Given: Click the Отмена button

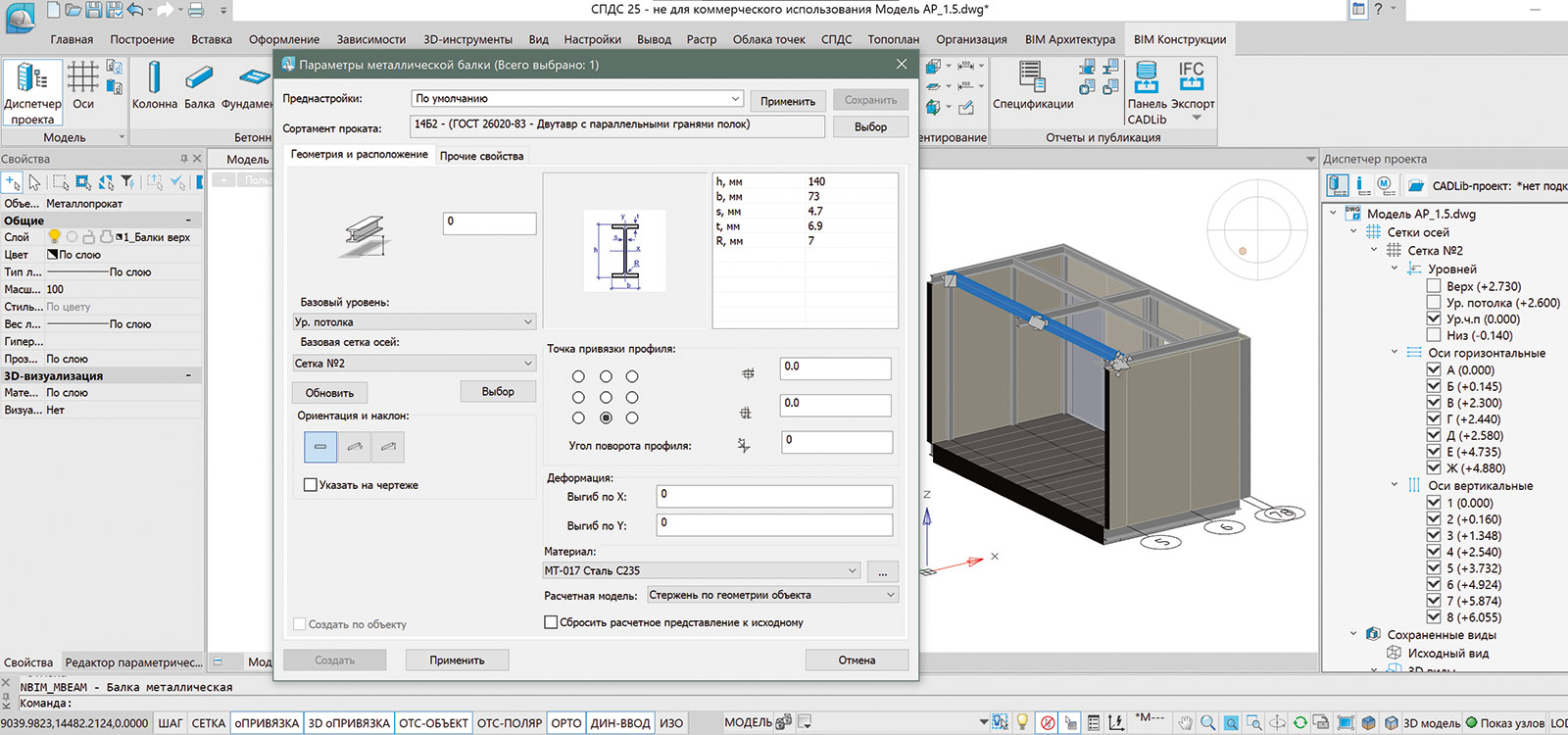Looking at the screenshot, I should click(857, 661).
